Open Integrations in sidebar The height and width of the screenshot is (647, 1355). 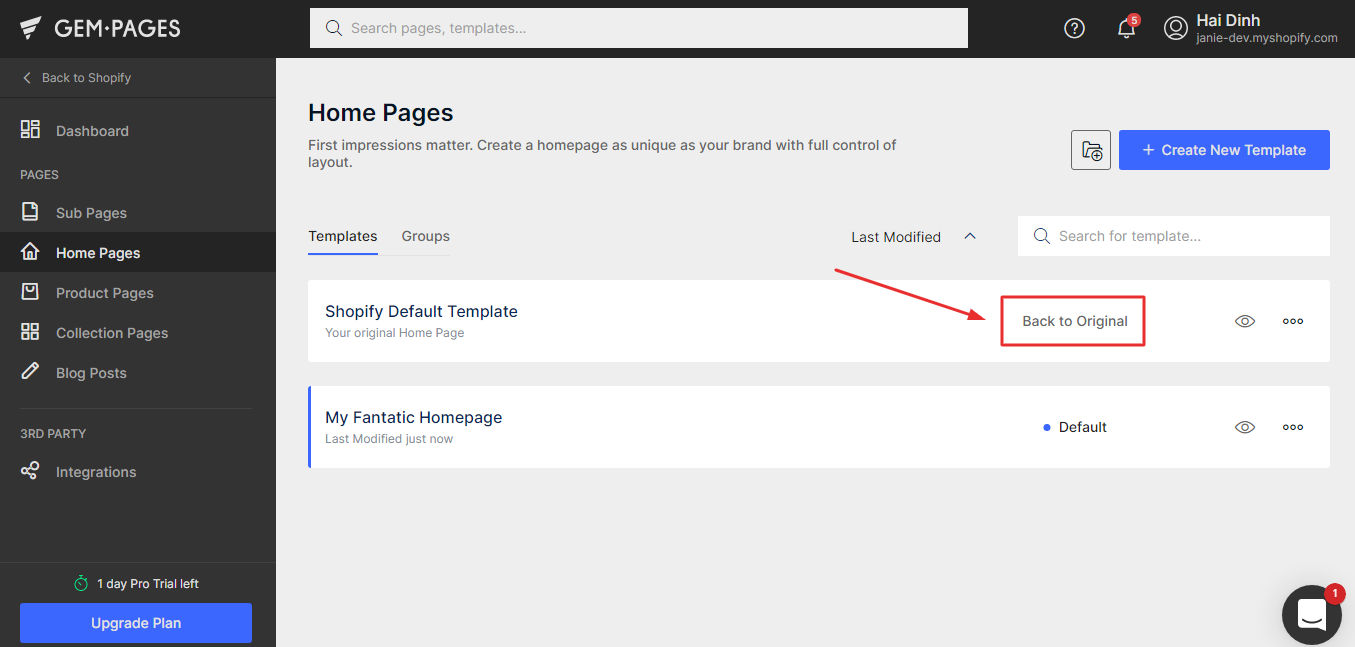coord(138,472)
